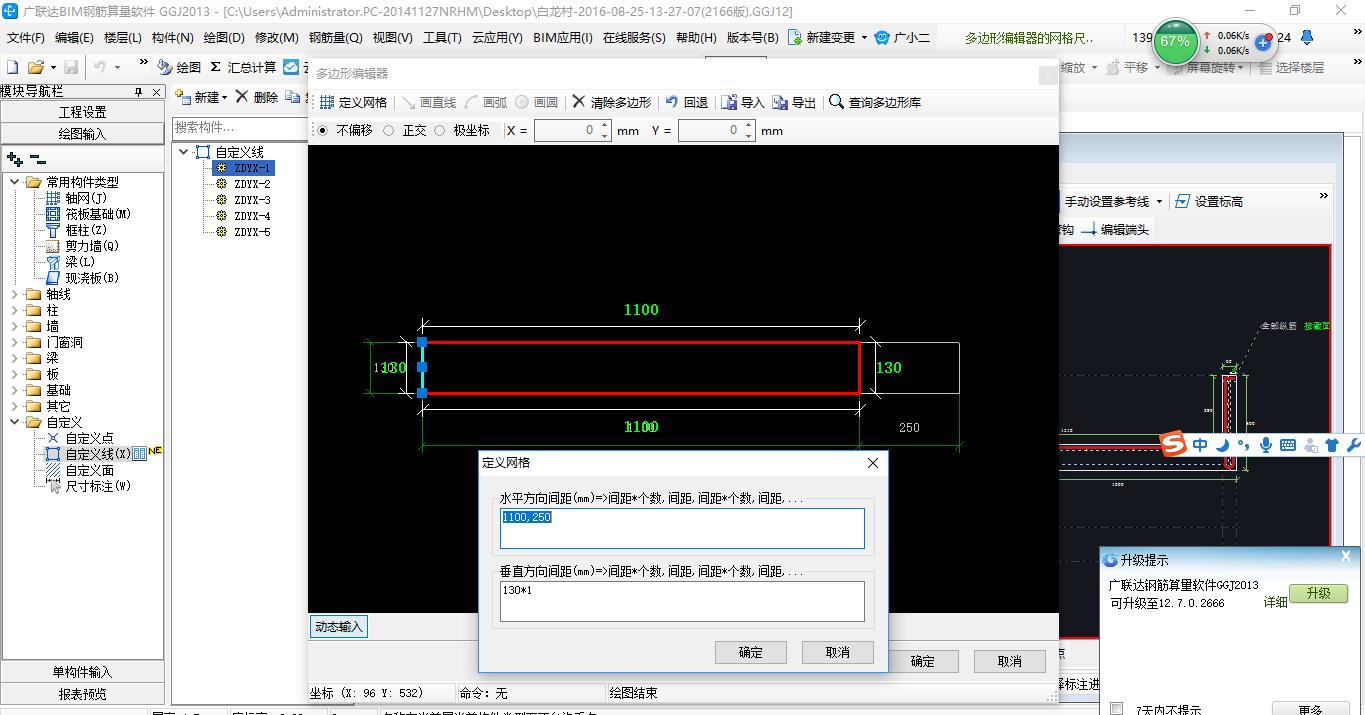Click the 汇总计算 sigma icon

tap(215, 67)
